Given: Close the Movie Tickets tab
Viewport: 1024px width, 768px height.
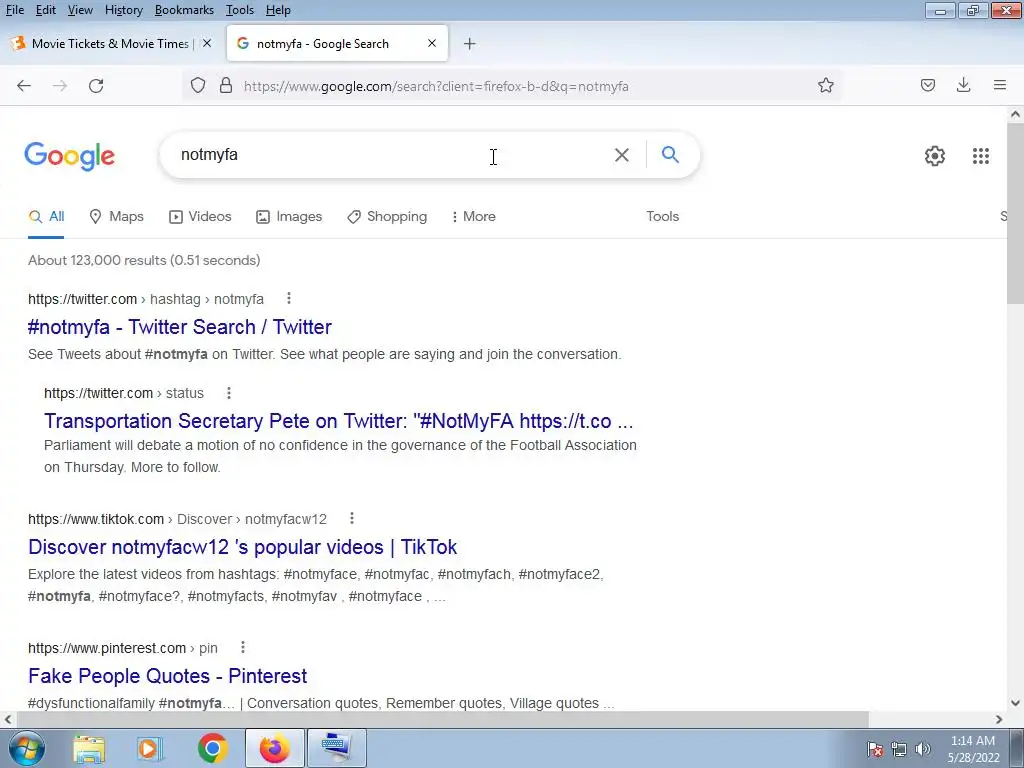Looking at the screenshot, I should [207, 43].
